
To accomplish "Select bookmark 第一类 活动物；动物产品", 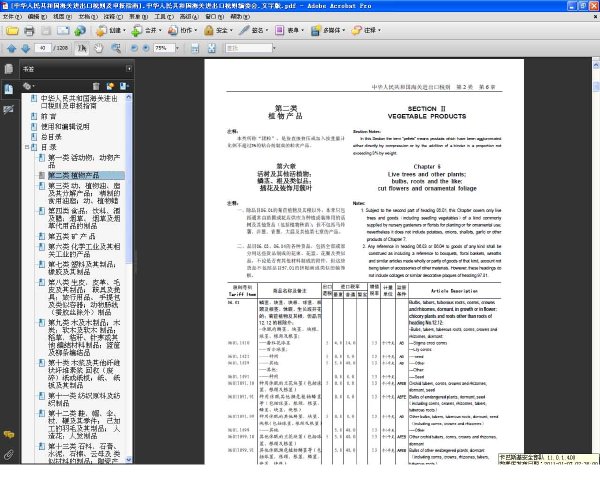I will 84,161.
